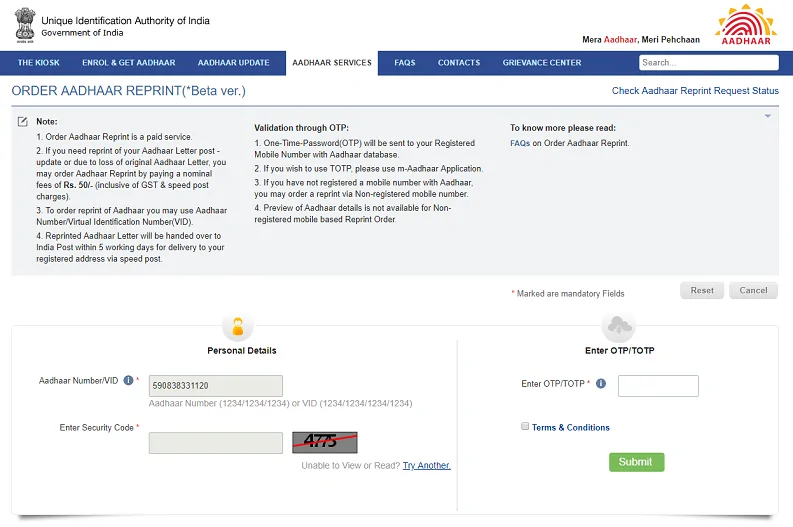Click the 'To know more please read:' heading

(563, 128)
